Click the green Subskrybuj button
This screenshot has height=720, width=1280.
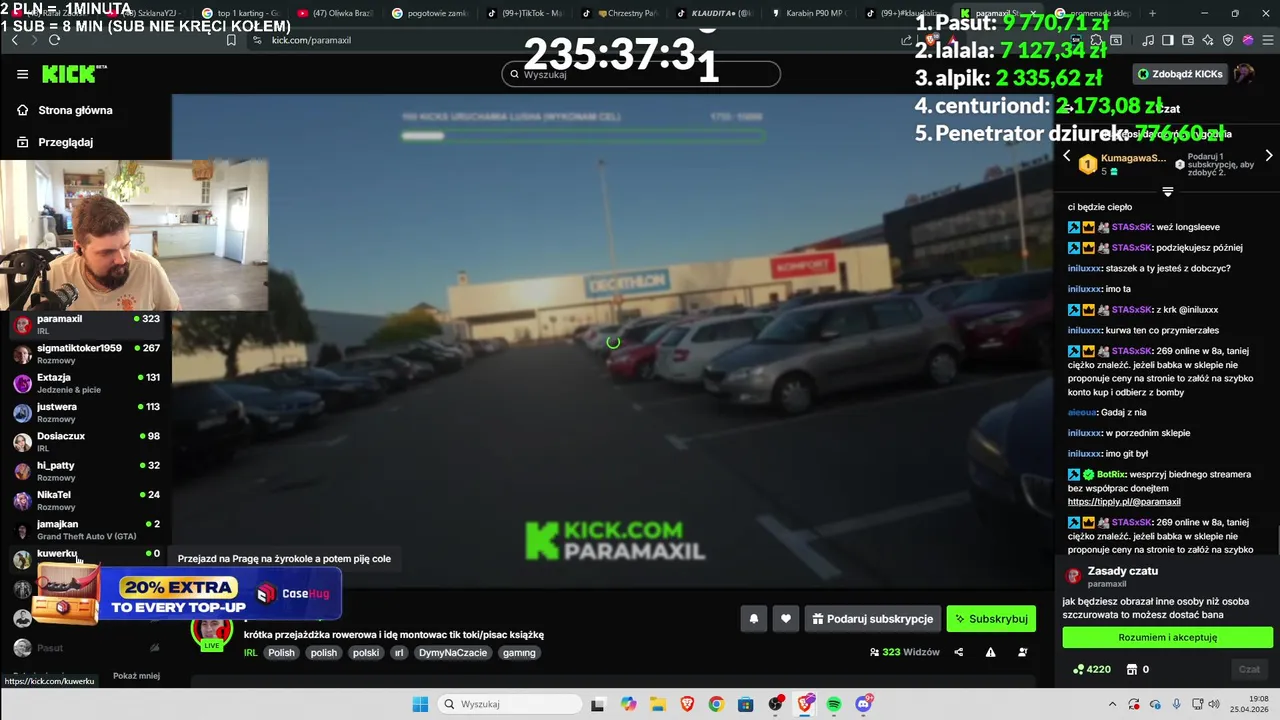coord(991,619)
